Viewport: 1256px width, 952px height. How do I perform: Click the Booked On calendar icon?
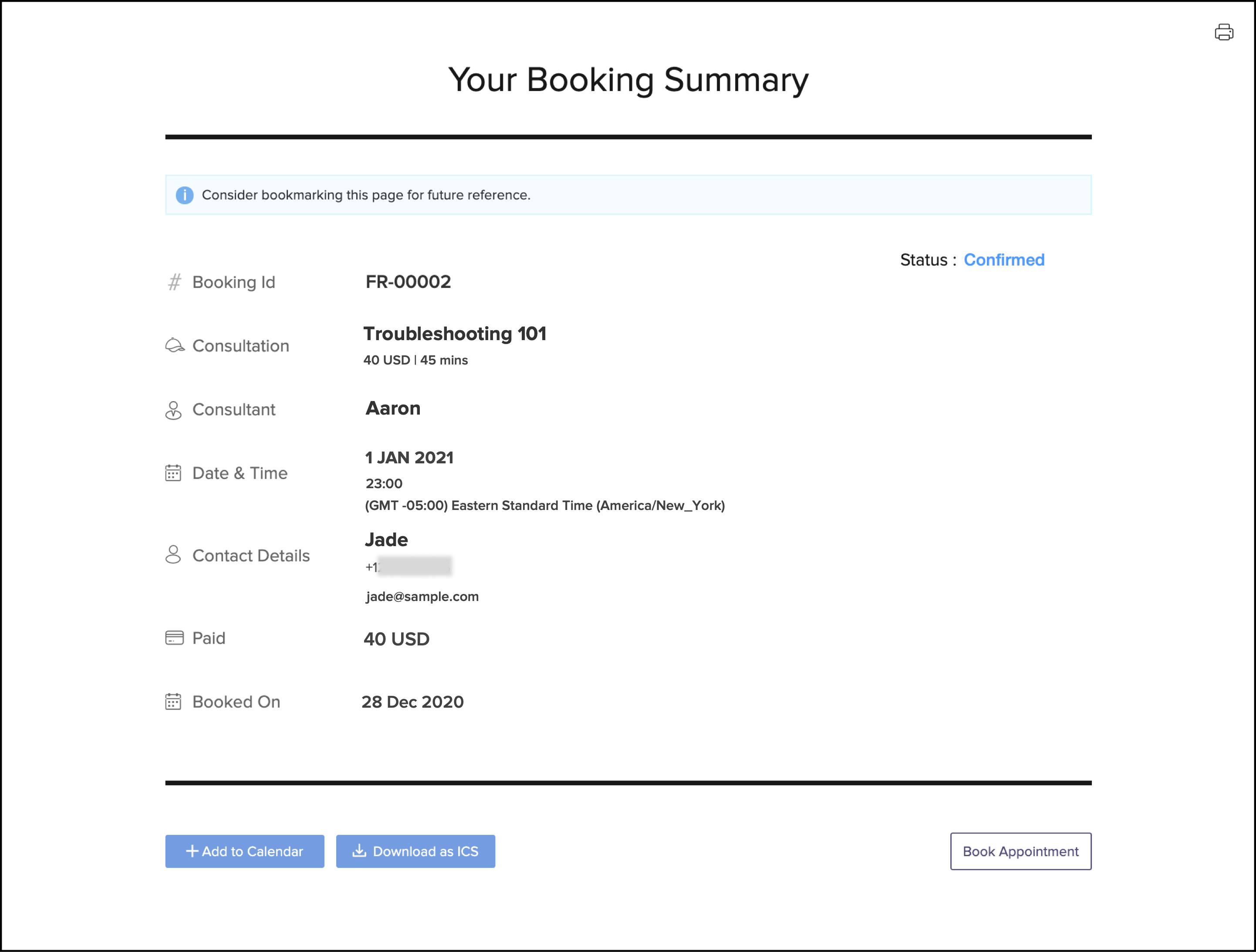click(x=173, y=702)
